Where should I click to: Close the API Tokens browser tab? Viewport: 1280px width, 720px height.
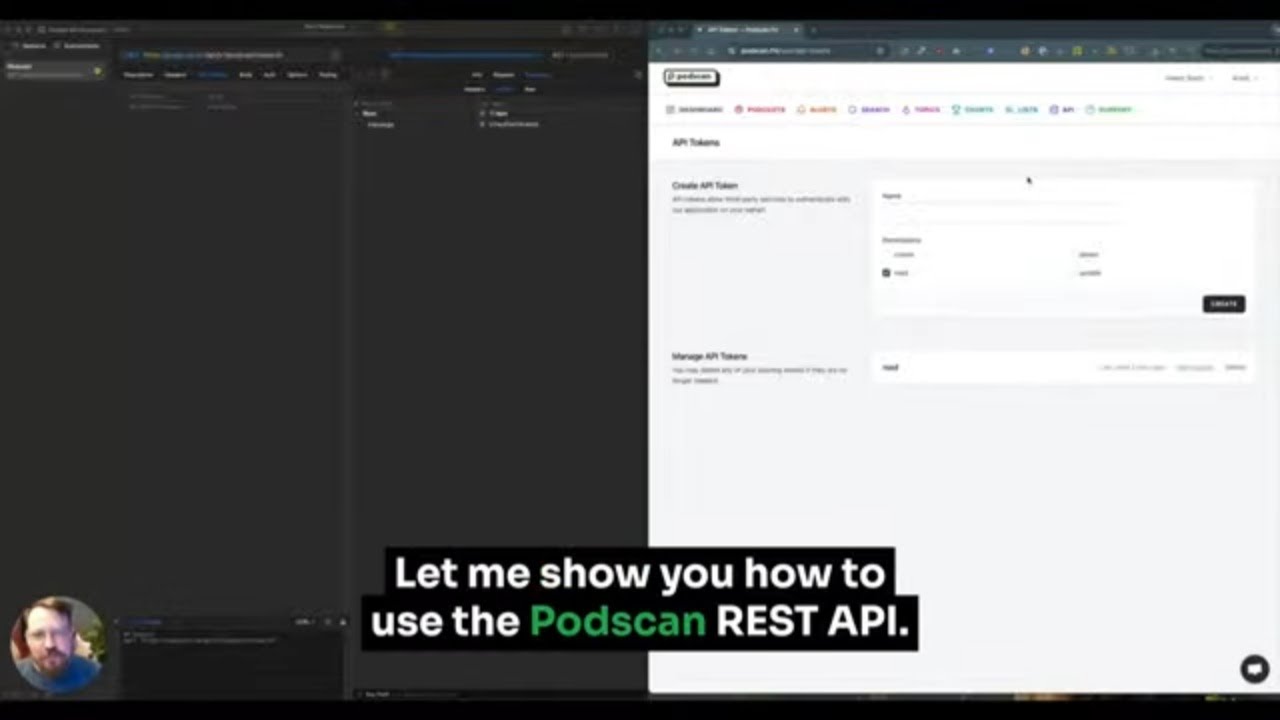[x=796, y=30]
